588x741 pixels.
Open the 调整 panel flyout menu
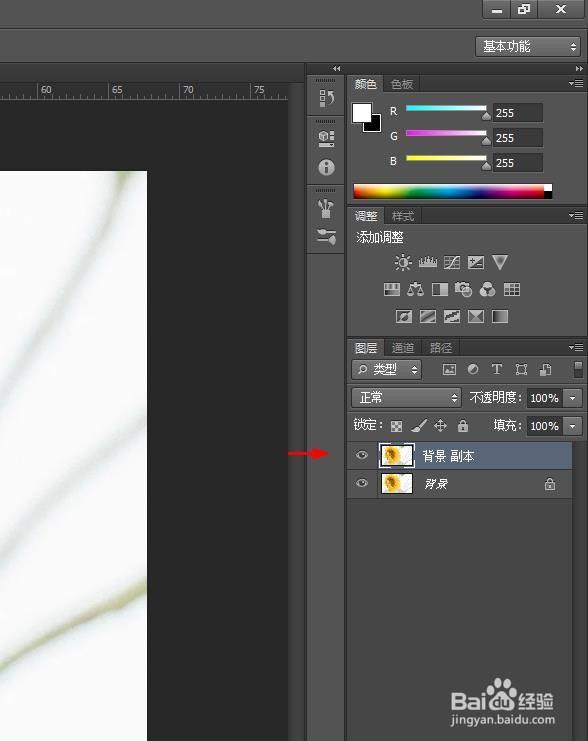tap(576, 215)
